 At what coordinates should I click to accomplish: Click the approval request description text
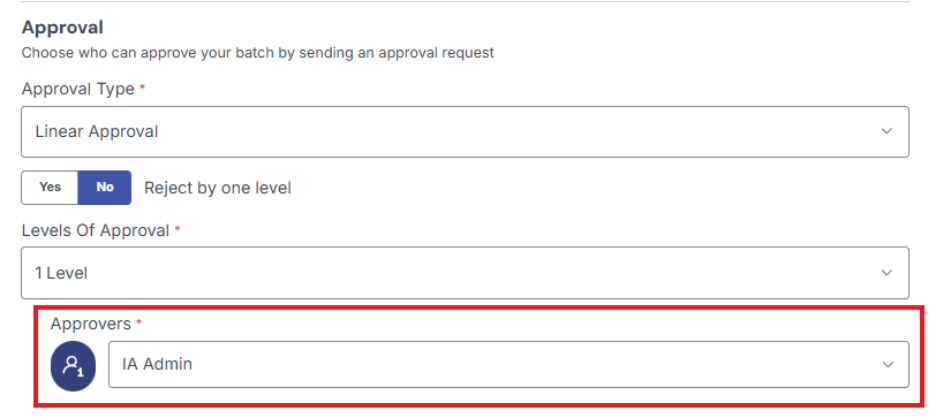(258, 53)
